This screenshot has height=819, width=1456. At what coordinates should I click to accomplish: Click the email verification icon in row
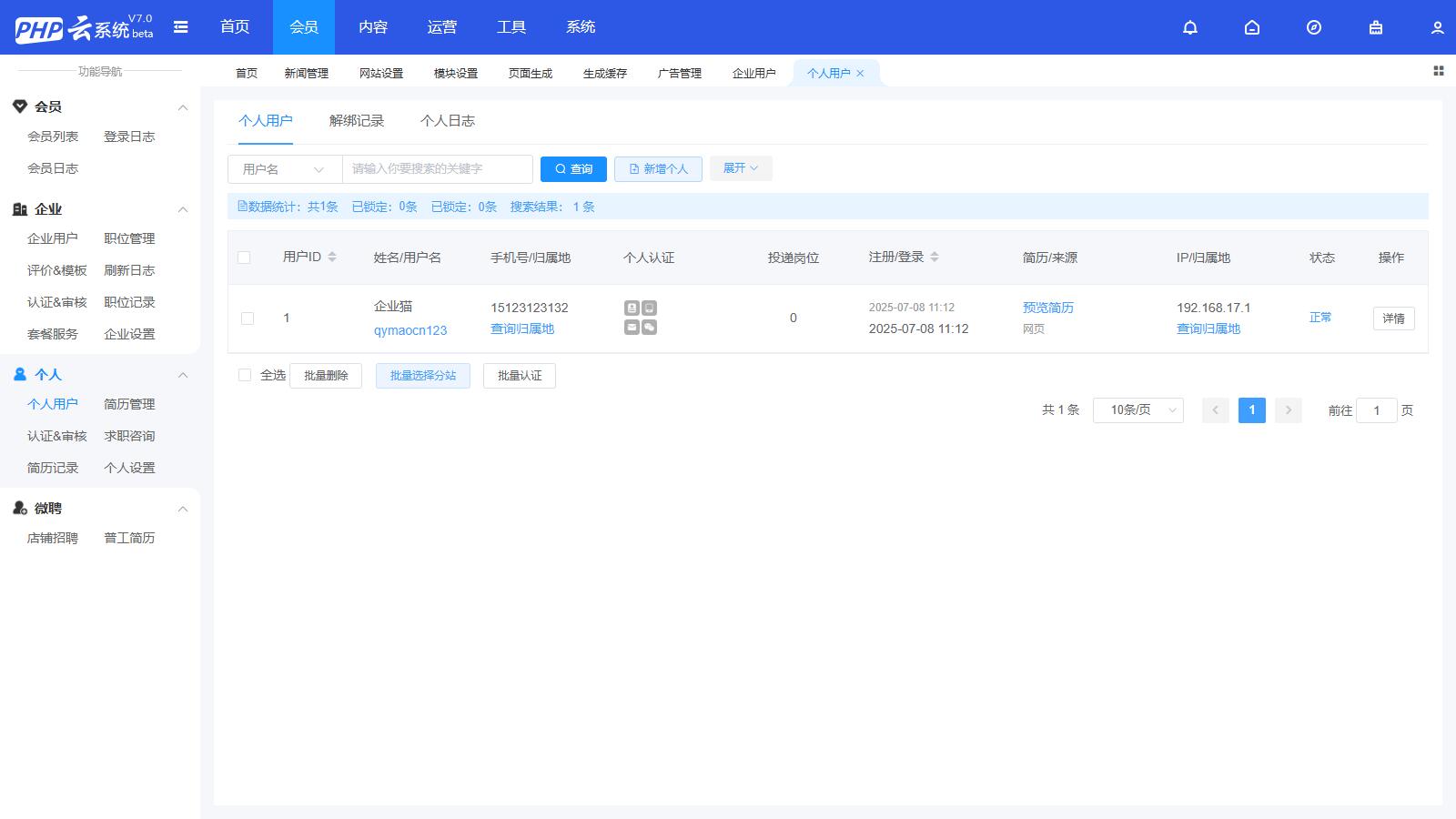click(632, 328)
